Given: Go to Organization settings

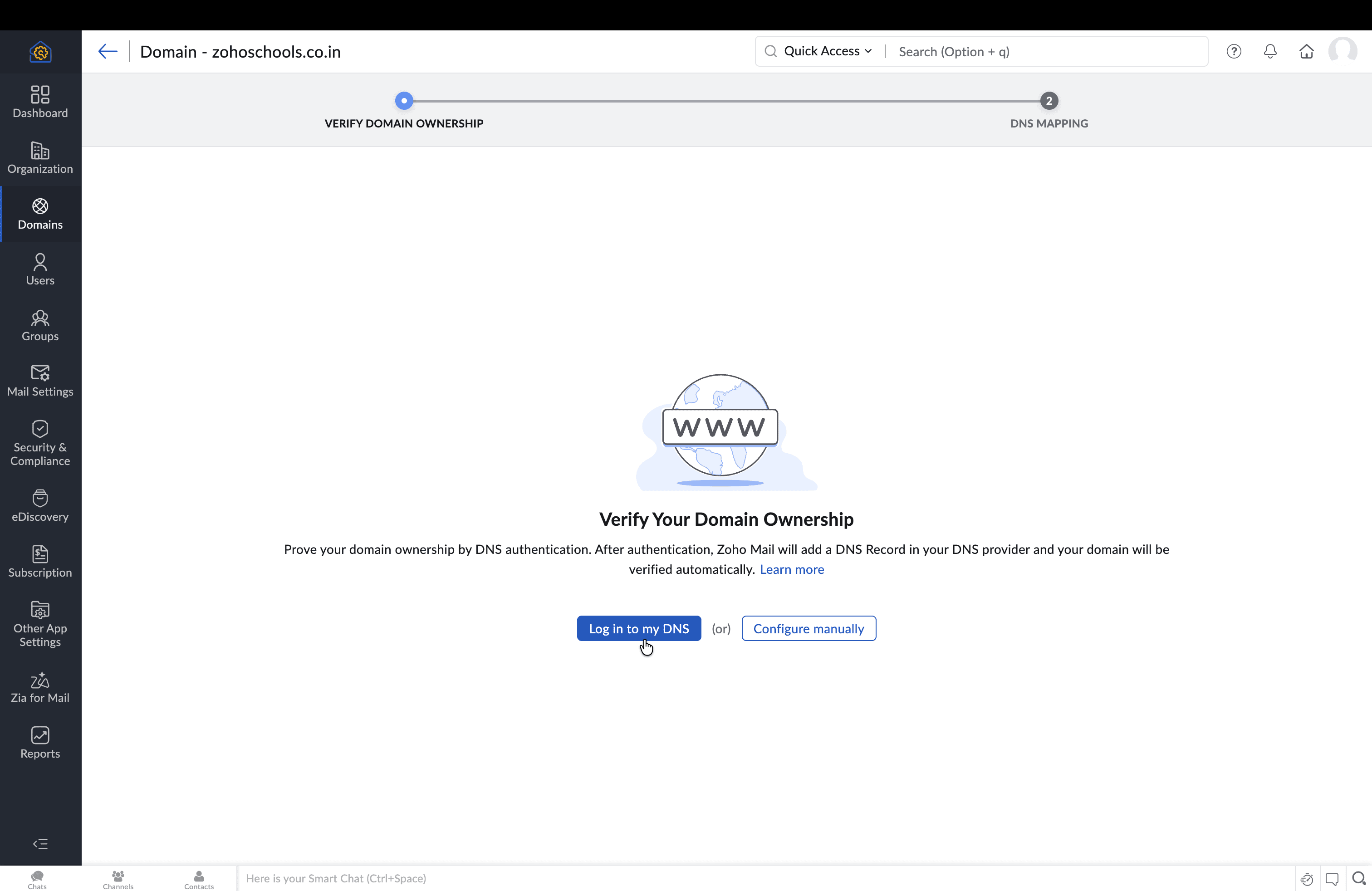Looking at the screenshot, I should 40,158.
